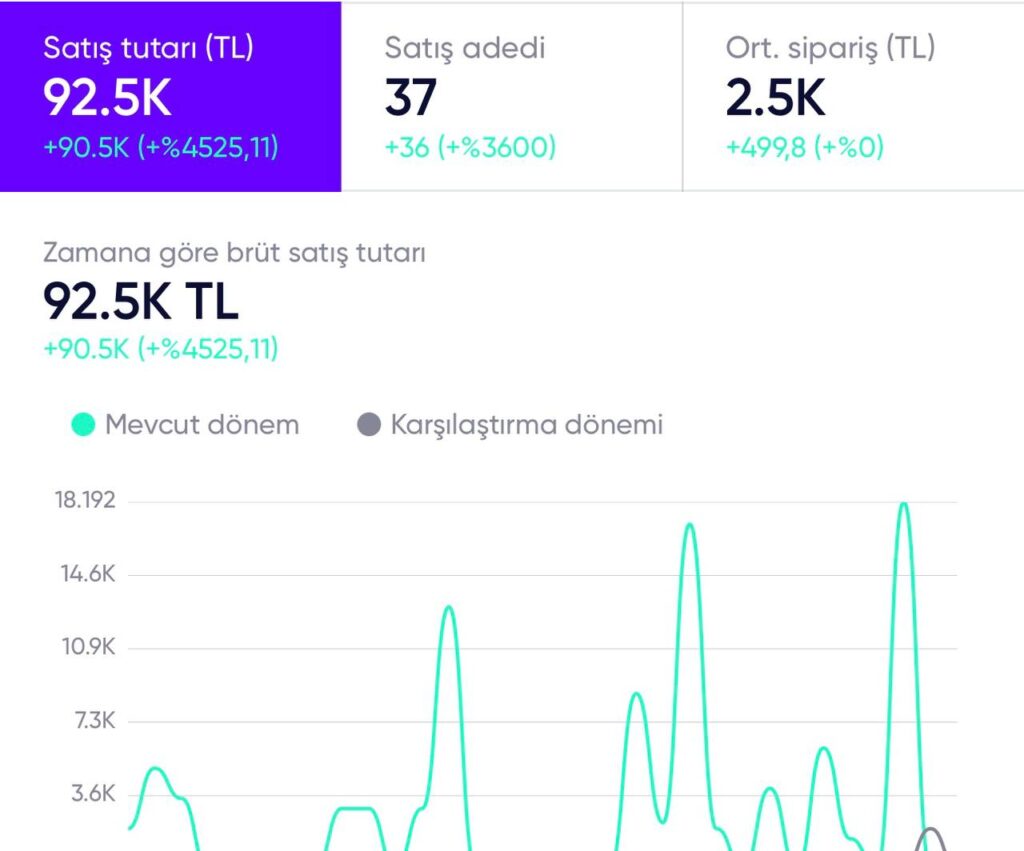
Task: Click the gray Karşılaştırma dönemi legend dot
Action: (369, 425)
